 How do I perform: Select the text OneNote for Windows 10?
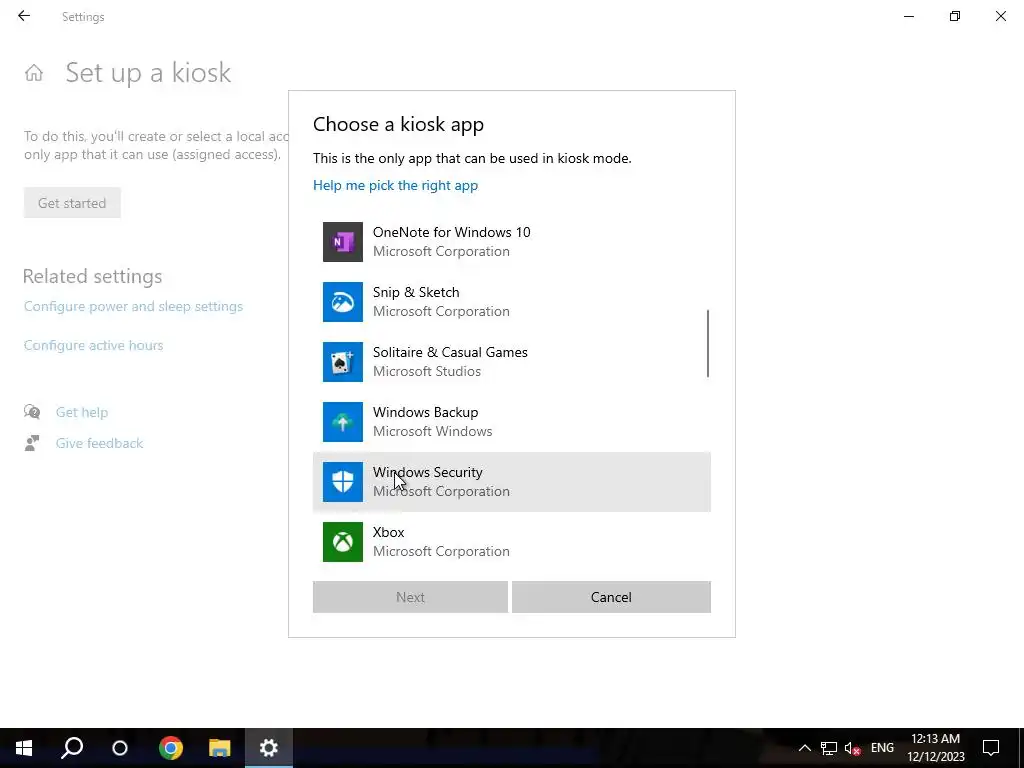click(451, 232)
